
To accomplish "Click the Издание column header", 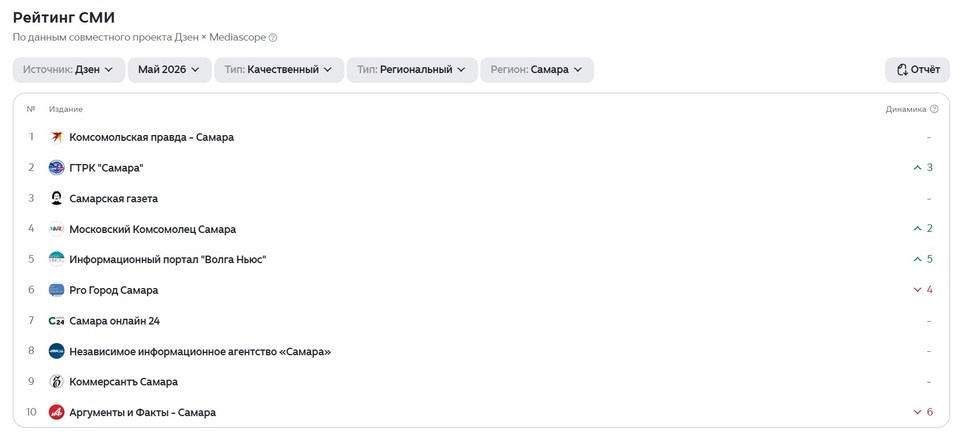I will [x=66, y=109].
